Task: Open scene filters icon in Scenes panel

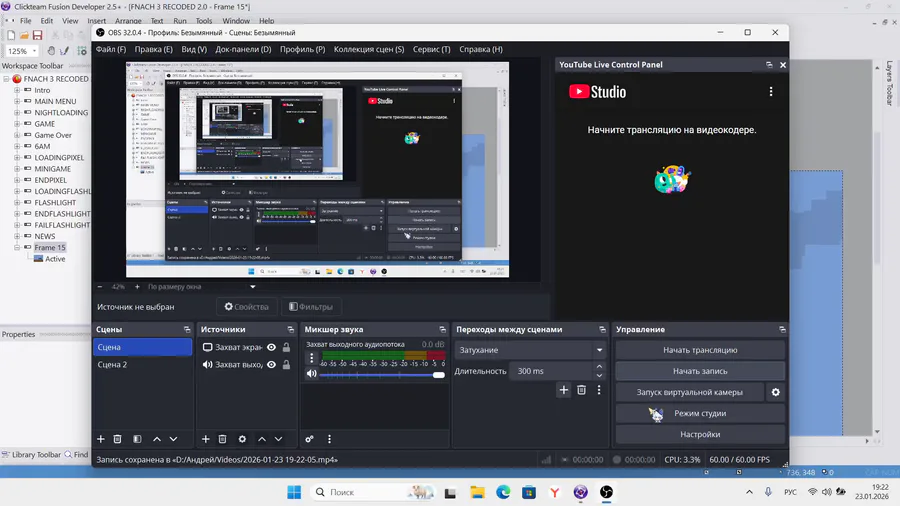Action: (x=137, y=439)
